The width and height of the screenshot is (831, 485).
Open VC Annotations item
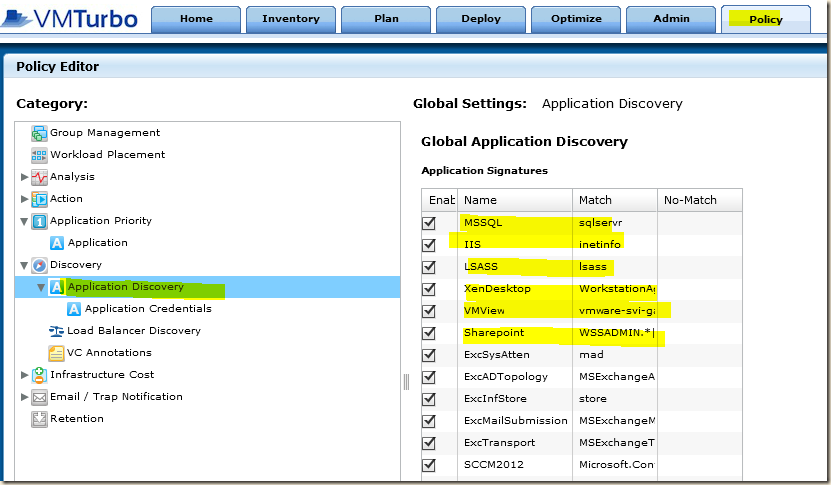109,352
